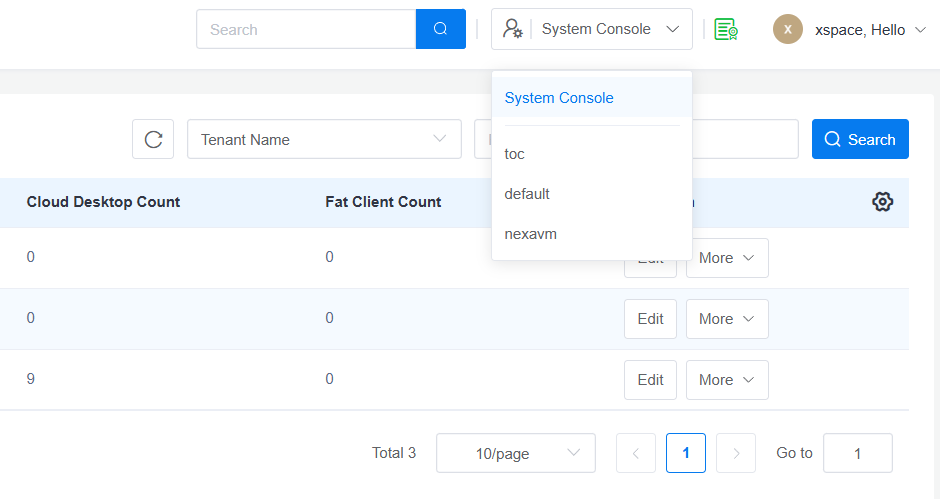Click the refresh icon button
This screenshot has height=499, width=940.
pos(153,139)
